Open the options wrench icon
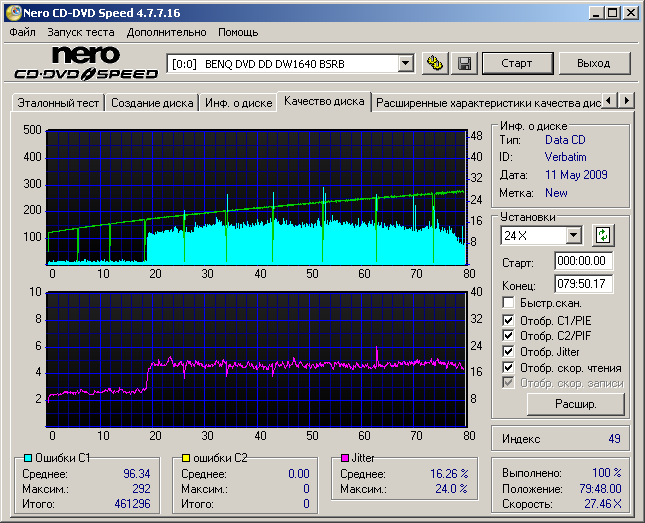 tap(435, 63)
